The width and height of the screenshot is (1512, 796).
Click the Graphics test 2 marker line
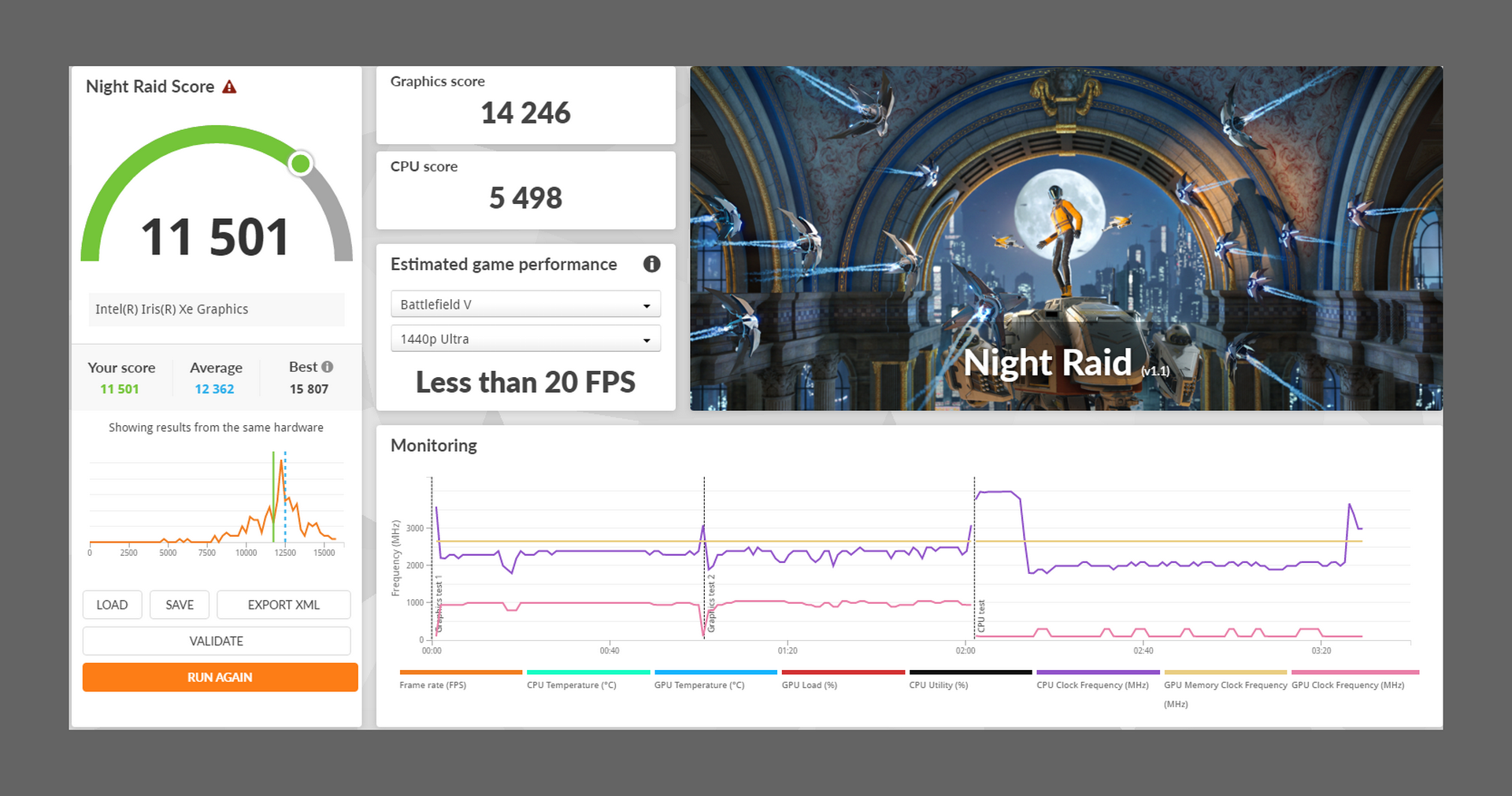[704, 559]
